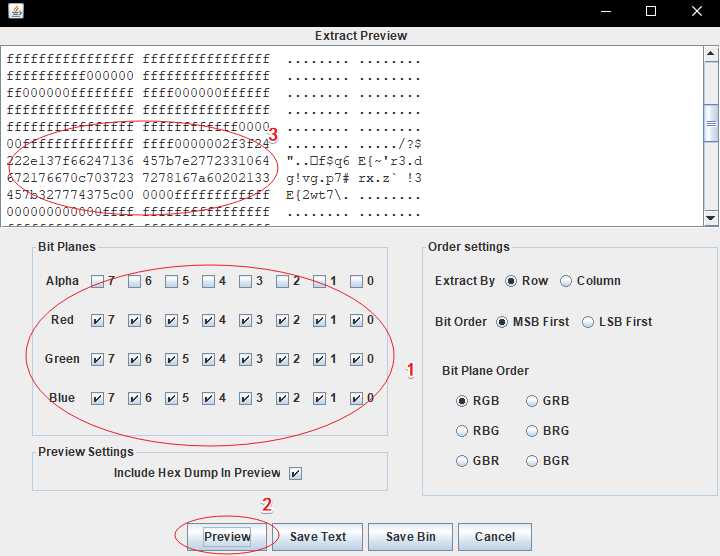The height and width of the screenshot is (556, 720).
Task: Minimize the Extract Preview window
Action: pyautogui.click(x=606, y=11)
